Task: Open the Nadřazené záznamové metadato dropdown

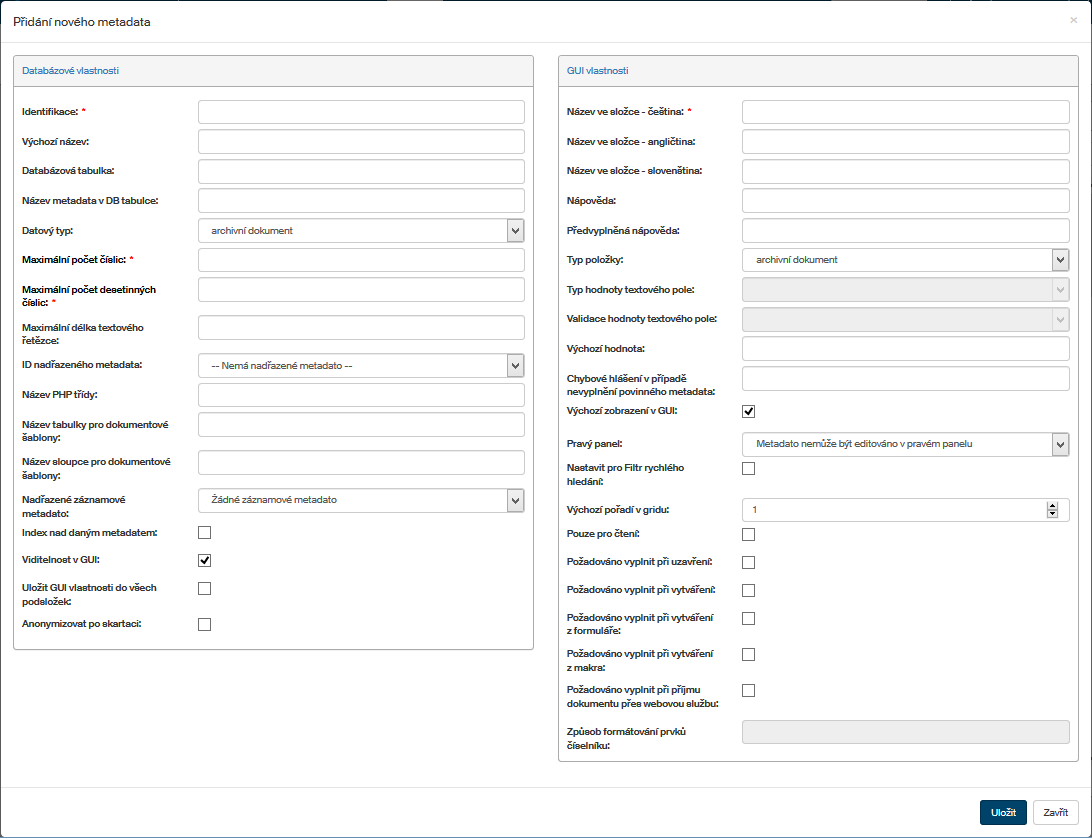Action: (x=515, y=499)
